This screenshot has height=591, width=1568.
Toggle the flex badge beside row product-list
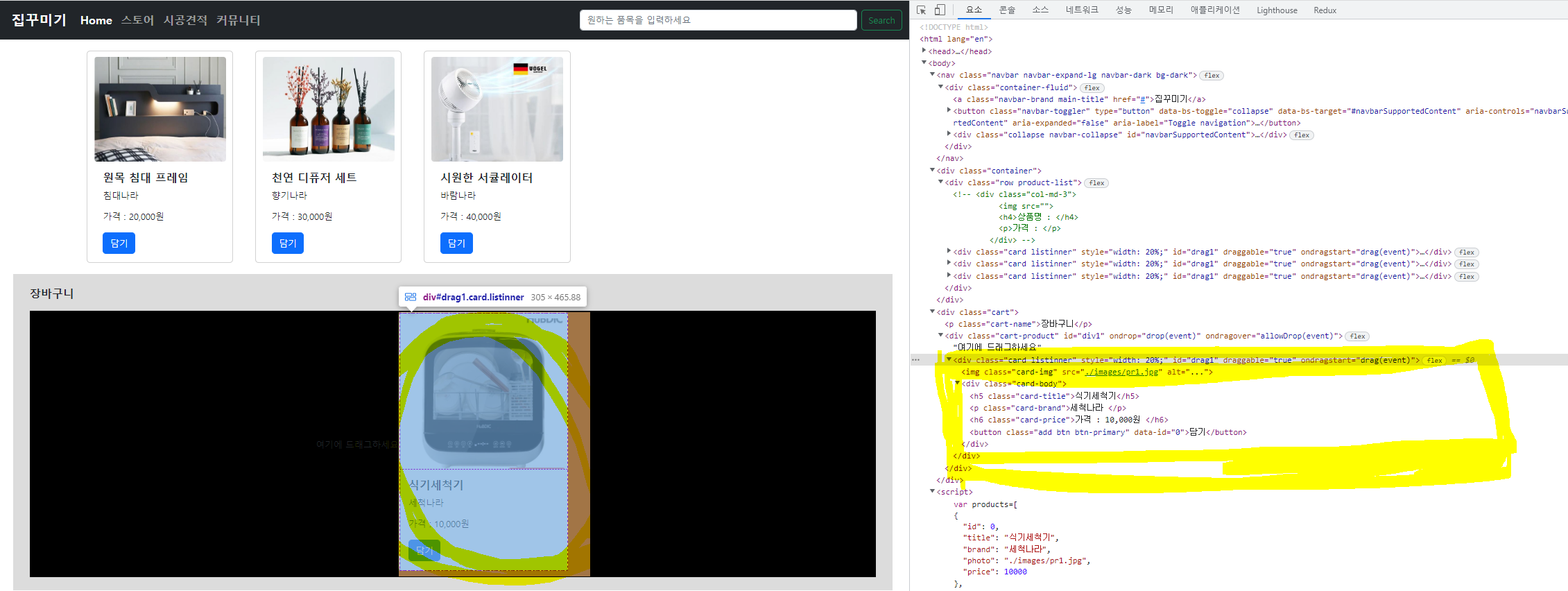pyautogui.click(x=1096, y=183)
